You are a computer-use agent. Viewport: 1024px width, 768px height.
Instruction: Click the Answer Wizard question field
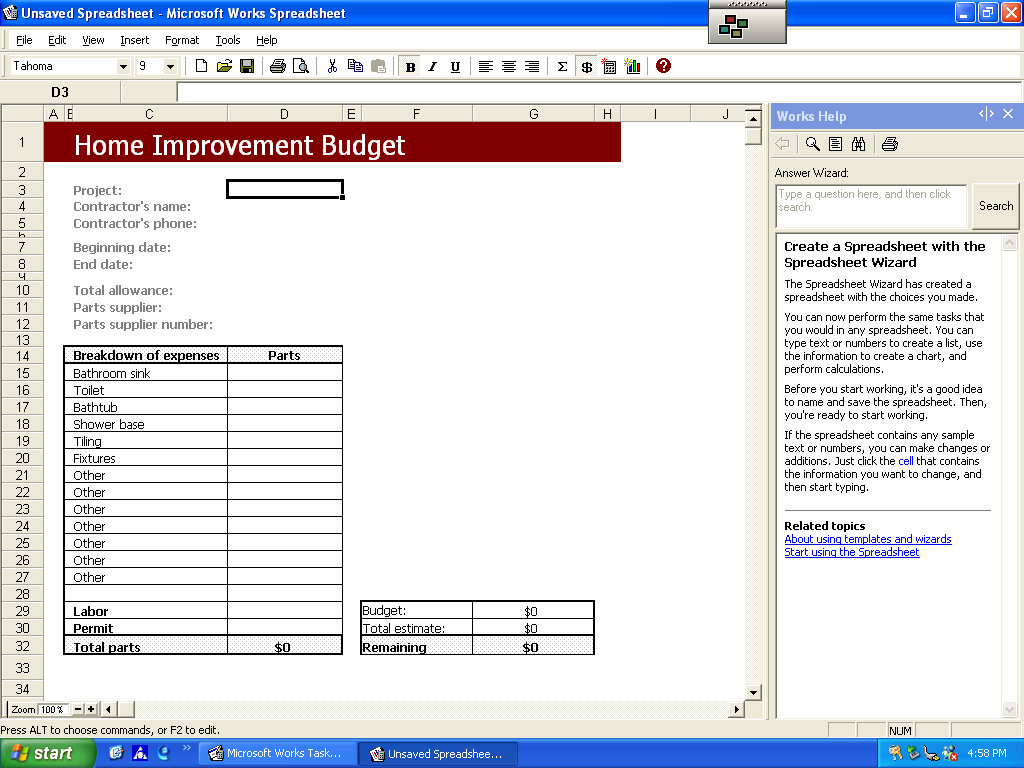click(x=870, y=206)
